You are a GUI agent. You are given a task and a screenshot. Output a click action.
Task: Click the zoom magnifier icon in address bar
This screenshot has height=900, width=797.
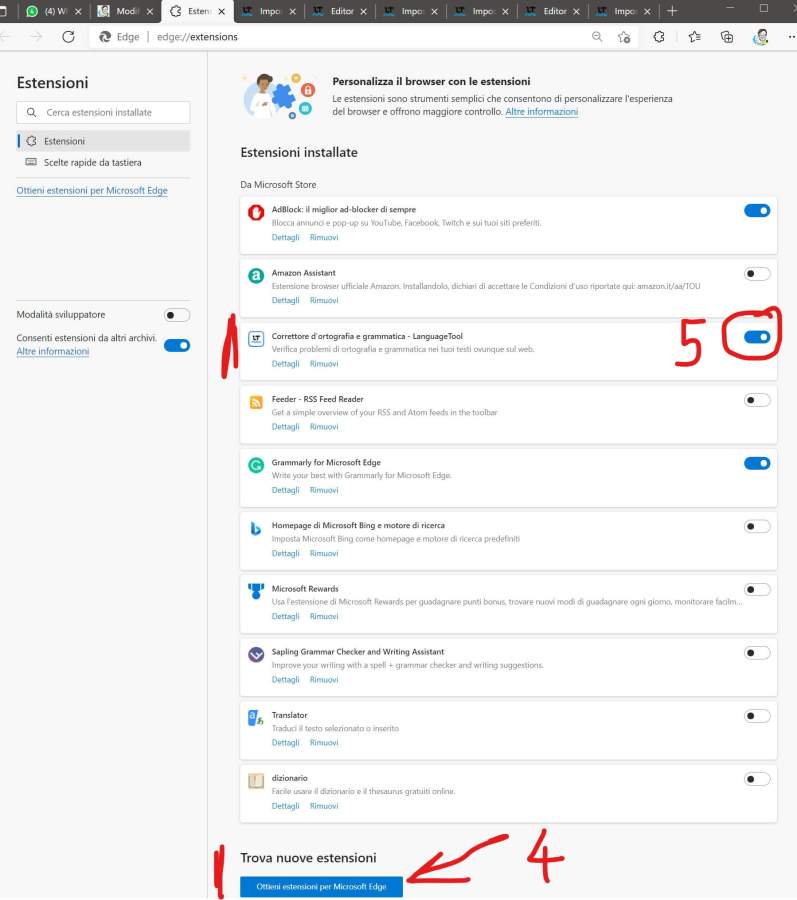[x=597, y=37]
